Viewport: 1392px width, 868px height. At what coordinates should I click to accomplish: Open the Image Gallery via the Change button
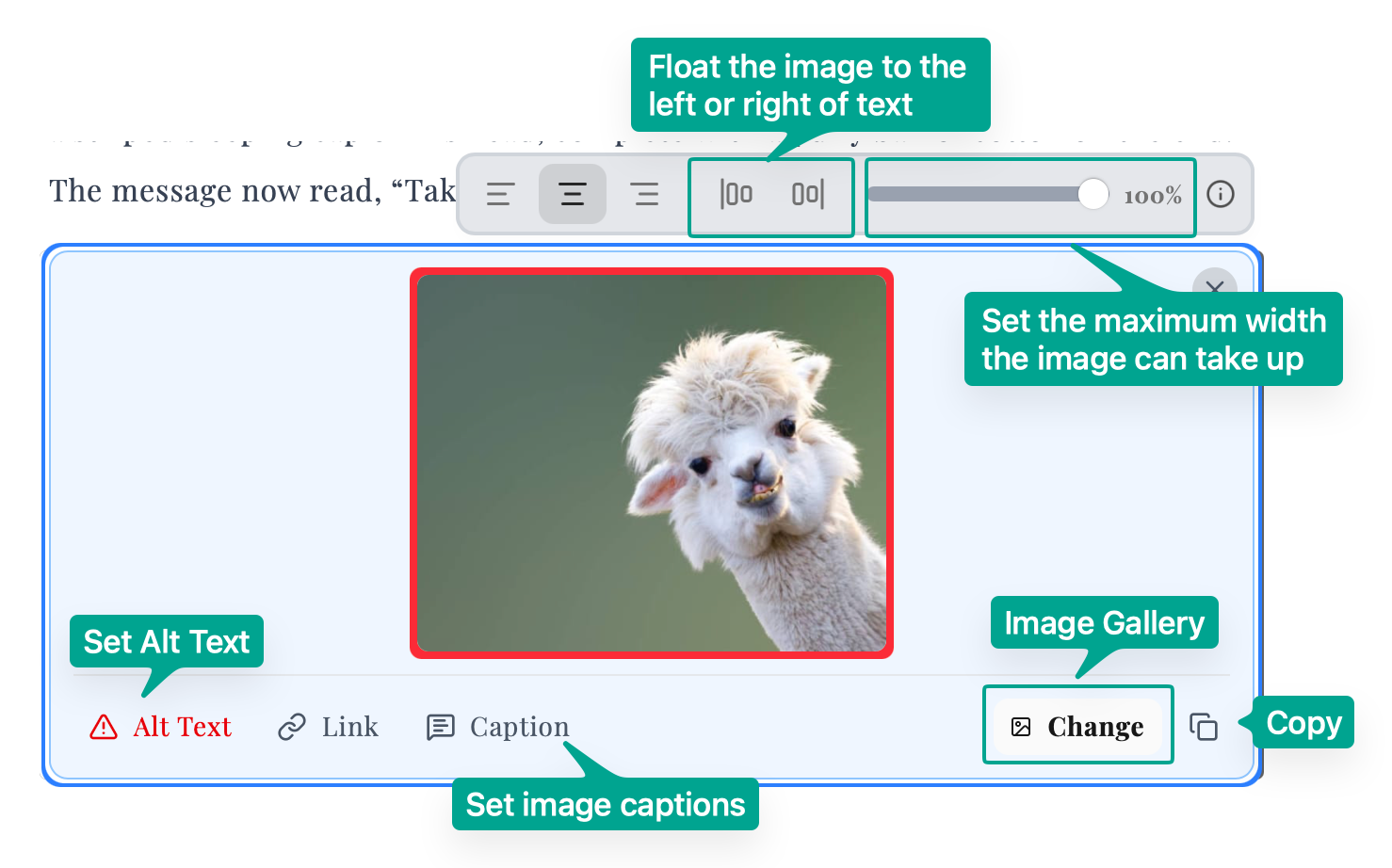(1077, 725)
